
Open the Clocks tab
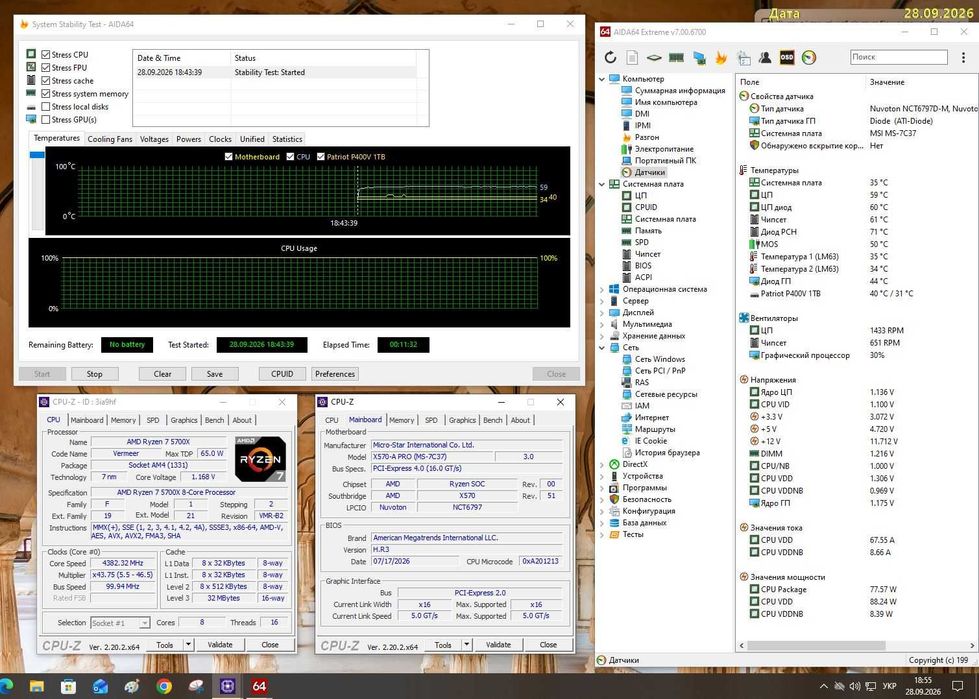click(220, 139)
